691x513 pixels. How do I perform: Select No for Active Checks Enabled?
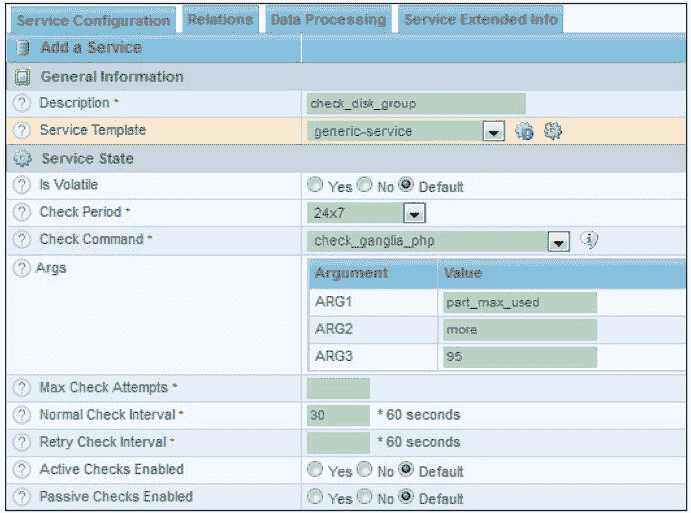coord(365,470)
